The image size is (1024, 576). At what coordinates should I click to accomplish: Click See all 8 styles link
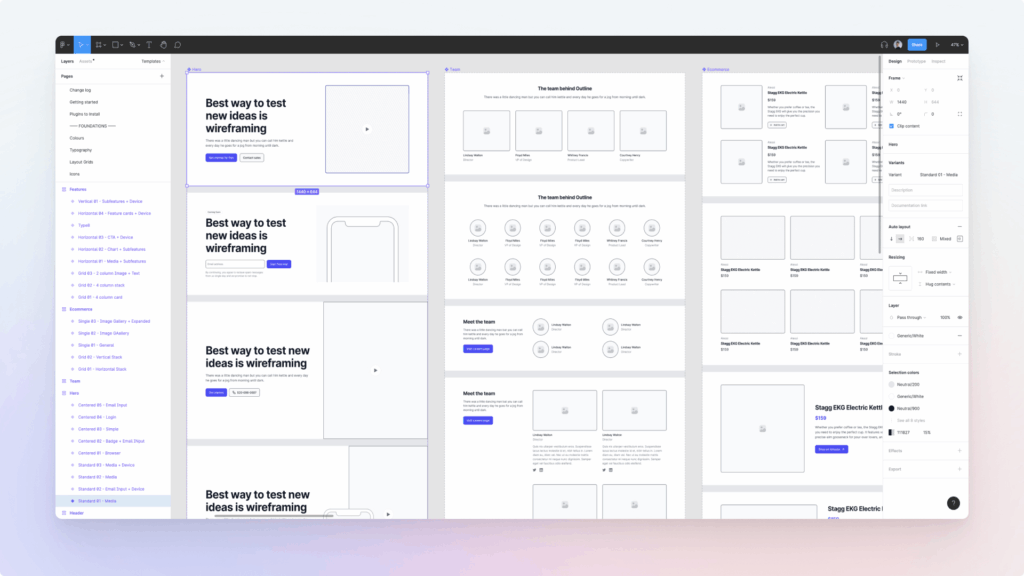pyautogui.click(x=910, y=421)
